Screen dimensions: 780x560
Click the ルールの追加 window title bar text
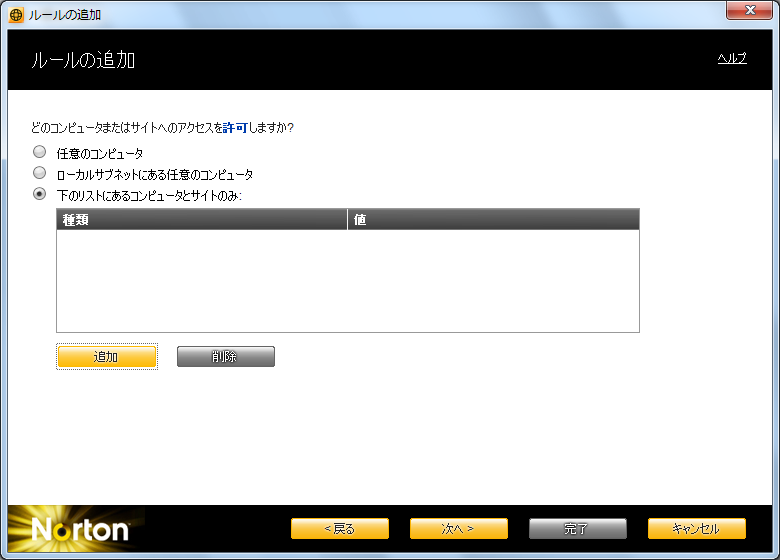pos(64,15)
